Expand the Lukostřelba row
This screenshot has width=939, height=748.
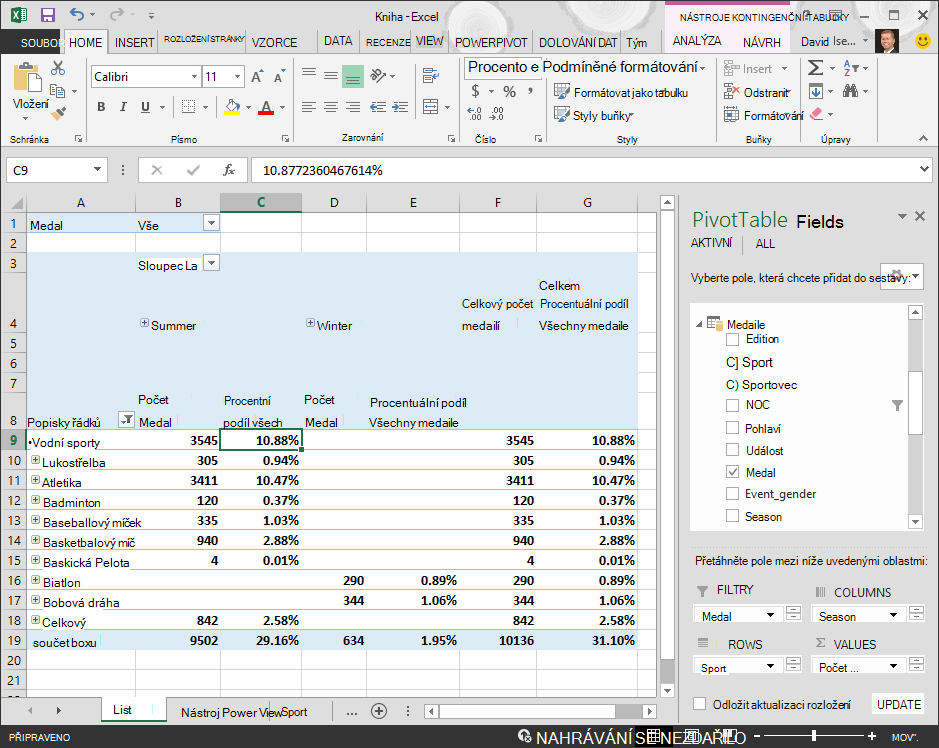35,460
